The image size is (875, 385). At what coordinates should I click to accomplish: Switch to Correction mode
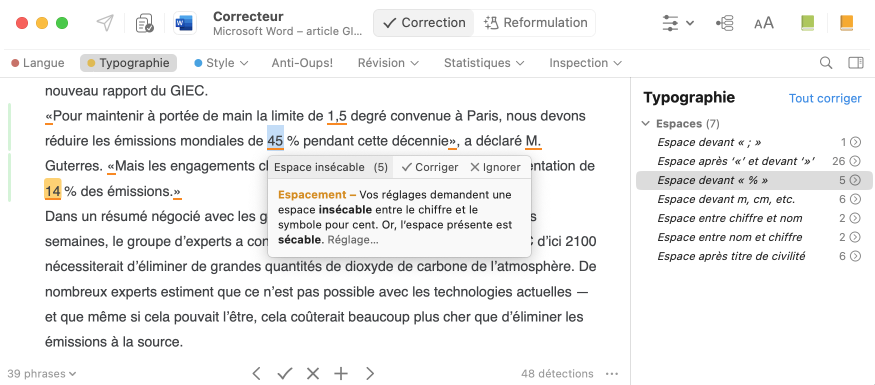pyautogui.click(x=424, y=23)
